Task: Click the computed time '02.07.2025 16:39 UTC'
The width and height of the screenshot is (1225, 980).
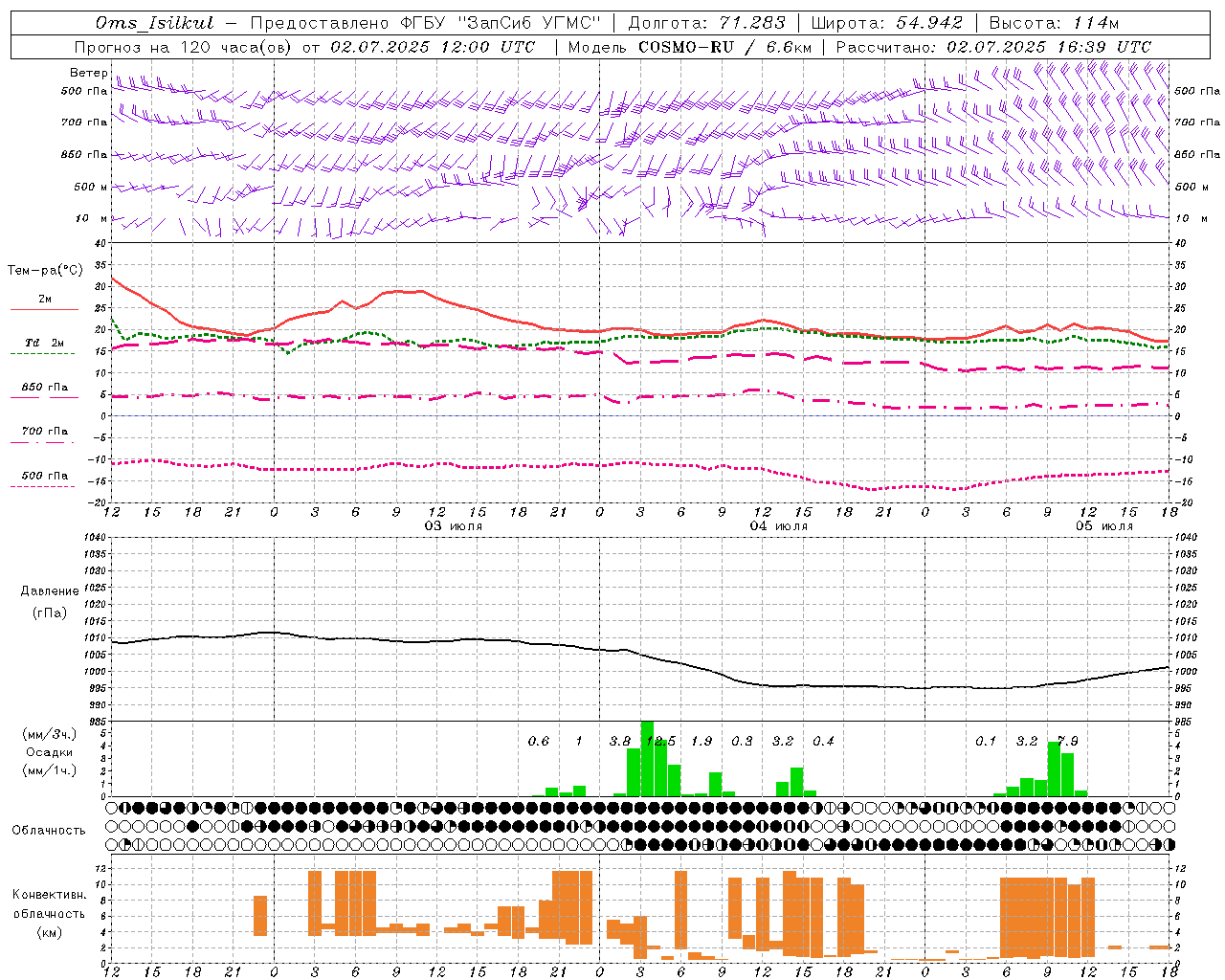Action: click(1049, 47)
